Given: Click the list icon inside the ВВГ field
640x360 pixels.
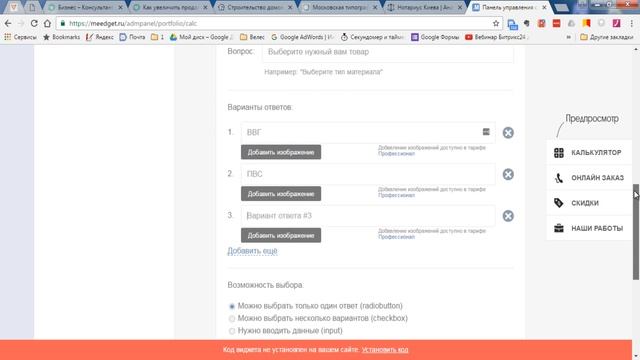Looking at the screenshot, I should click(x=486, y=131).
